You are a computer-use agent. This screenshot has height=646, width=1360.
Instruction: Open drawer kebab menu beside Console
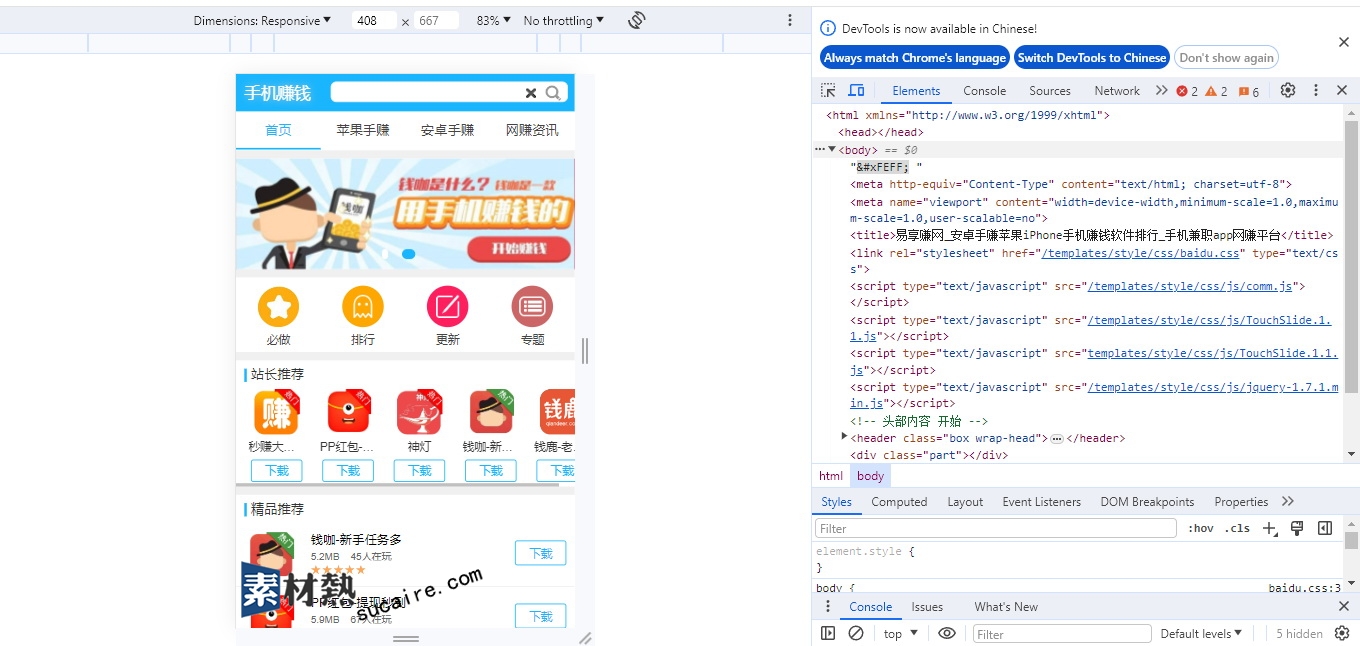(x=827, y=607)
